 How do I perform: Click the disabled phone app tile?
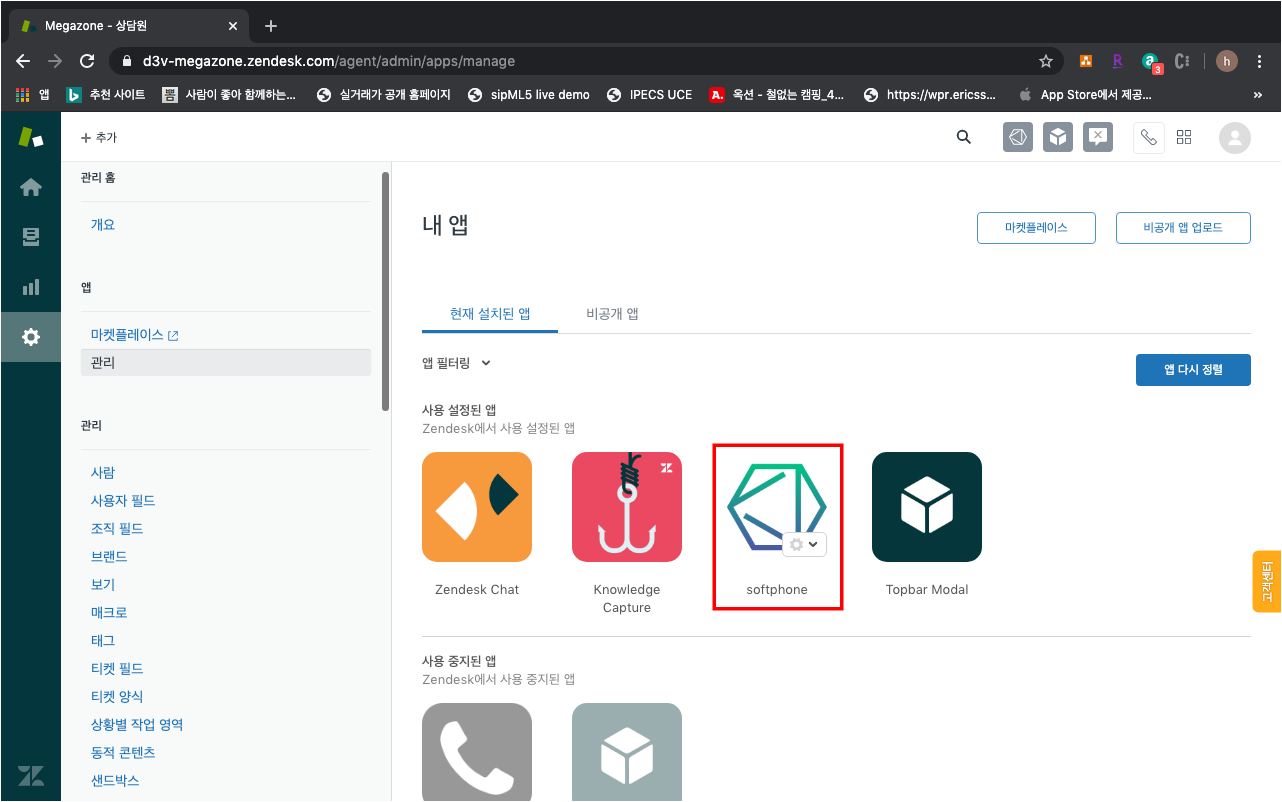(x=477, y=752)
